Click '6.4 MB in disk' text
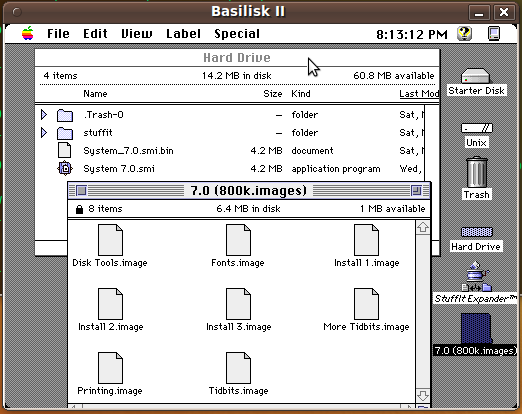The width and height of the screenshot is (522, 414). (x=248, y=209)
